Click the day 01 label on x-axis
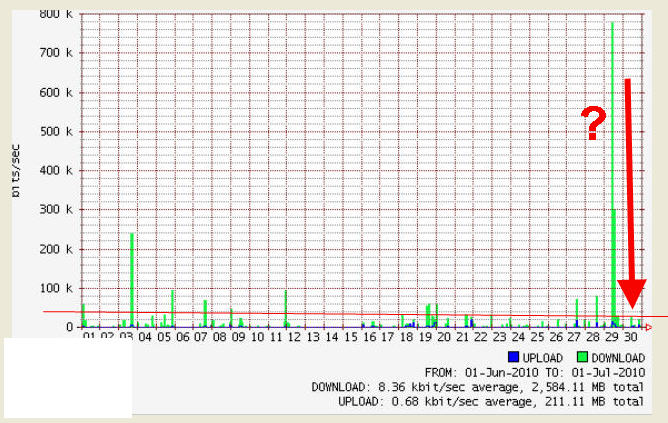The image size is (668, 423). pyautogui.click(x=90, y=338)
